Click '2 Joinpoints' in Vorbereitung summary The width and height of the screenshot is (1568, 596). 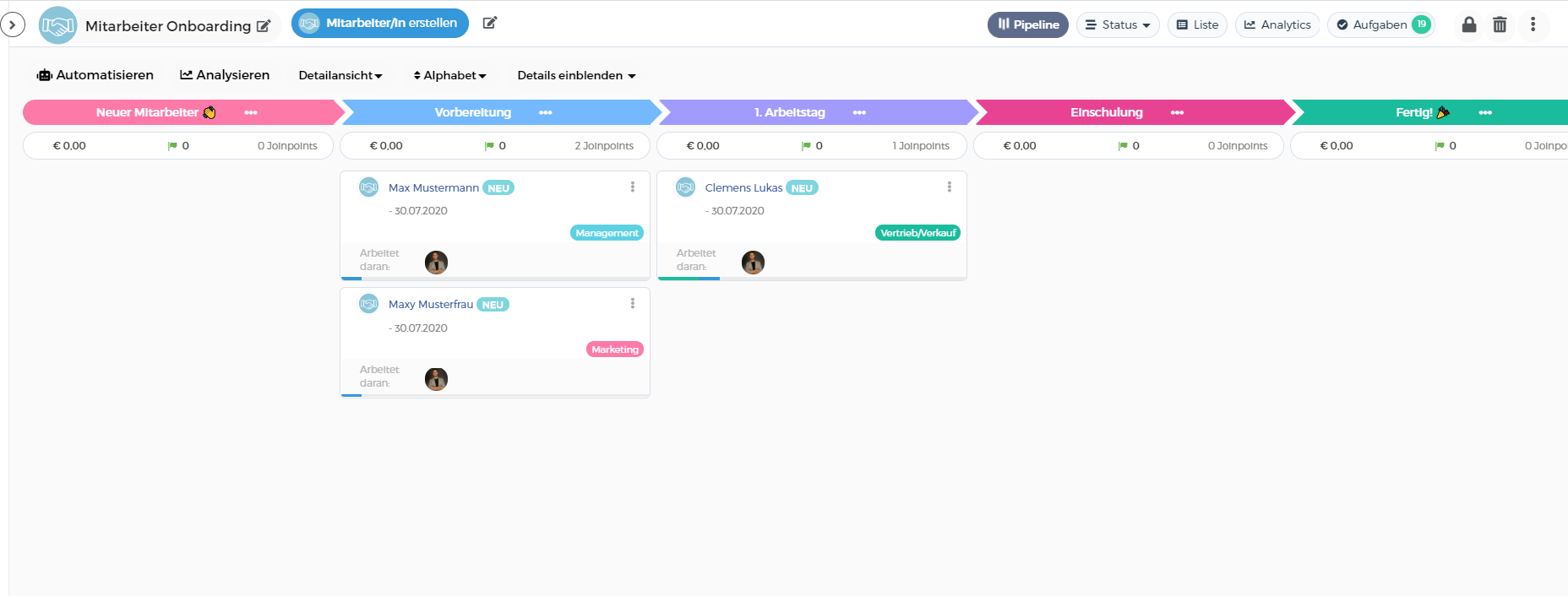pyautogui.click(x=604, y=146)
